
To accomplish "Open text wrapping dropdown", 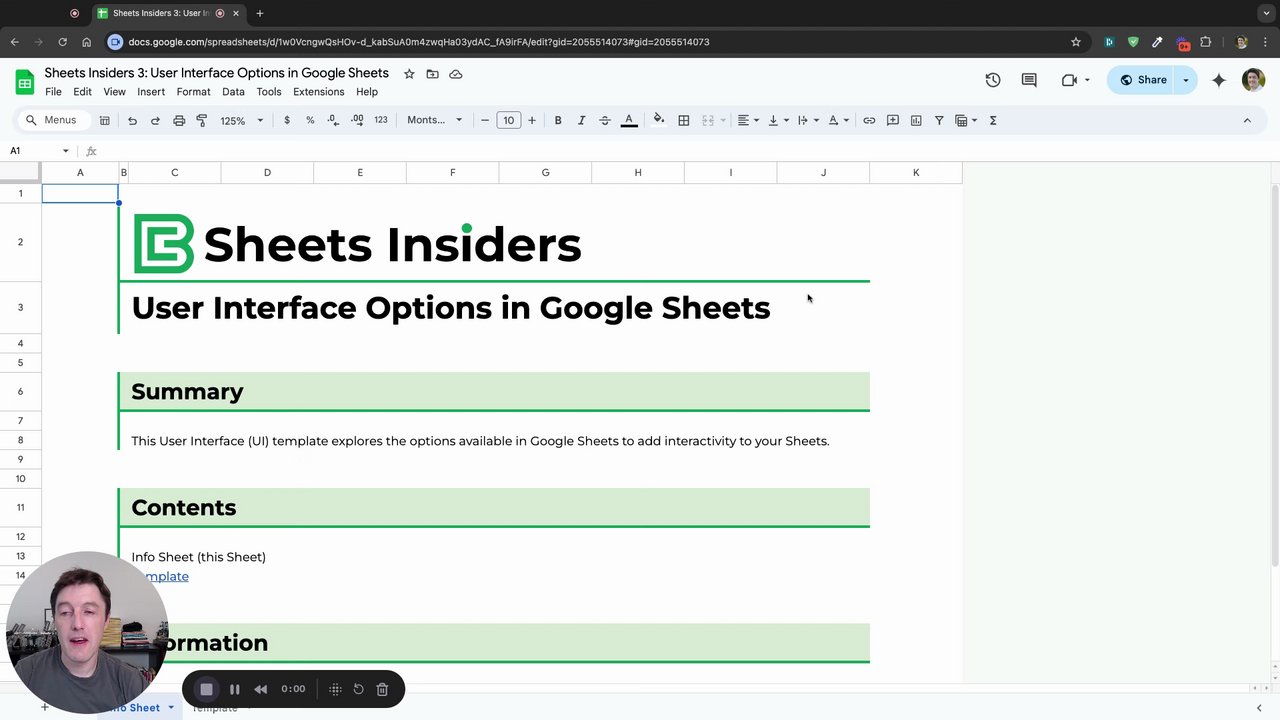I will [808, 120].
